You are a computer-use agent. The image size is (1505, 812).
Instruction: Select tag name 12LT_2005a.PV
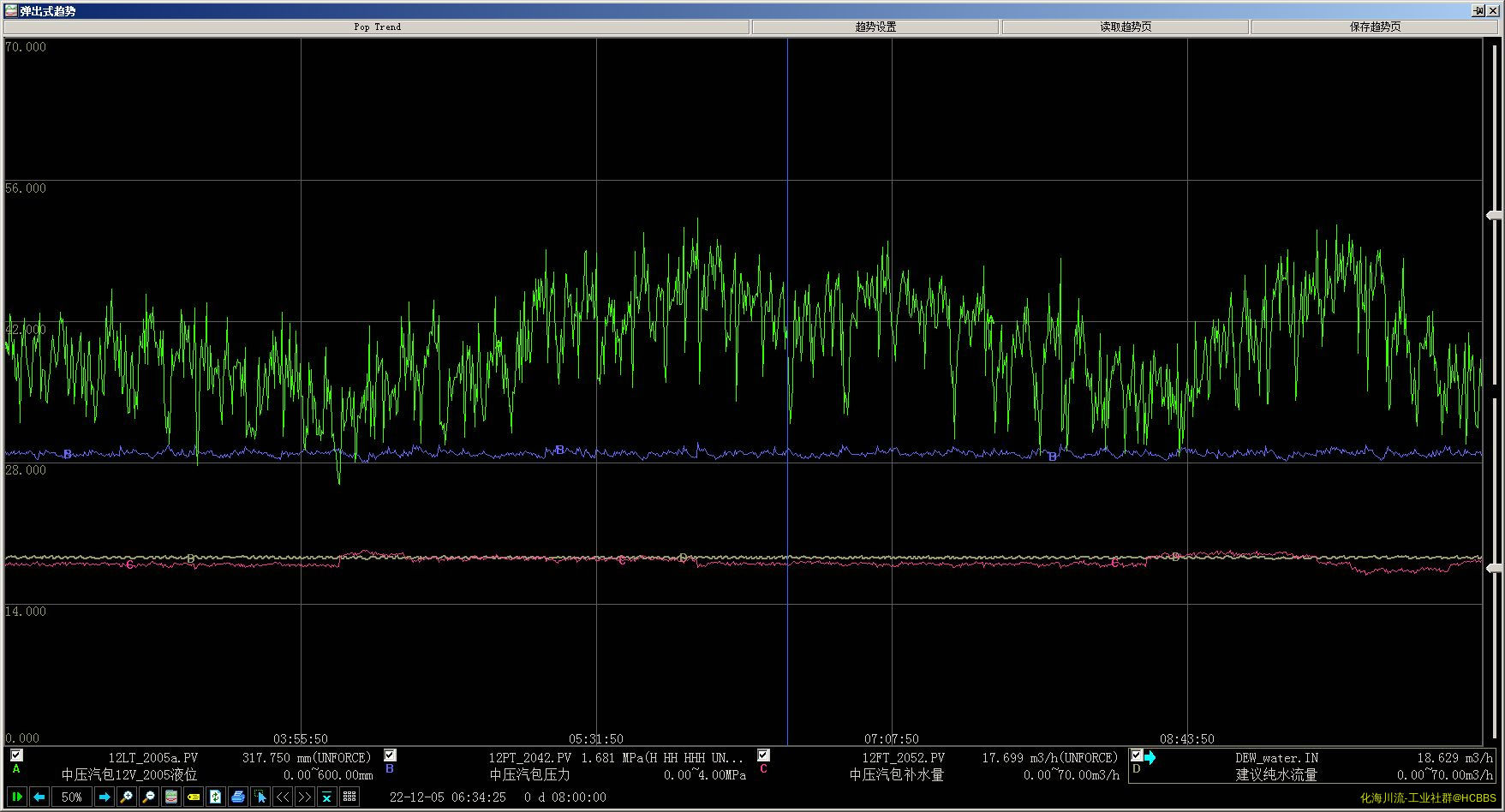tap(153, 758)
